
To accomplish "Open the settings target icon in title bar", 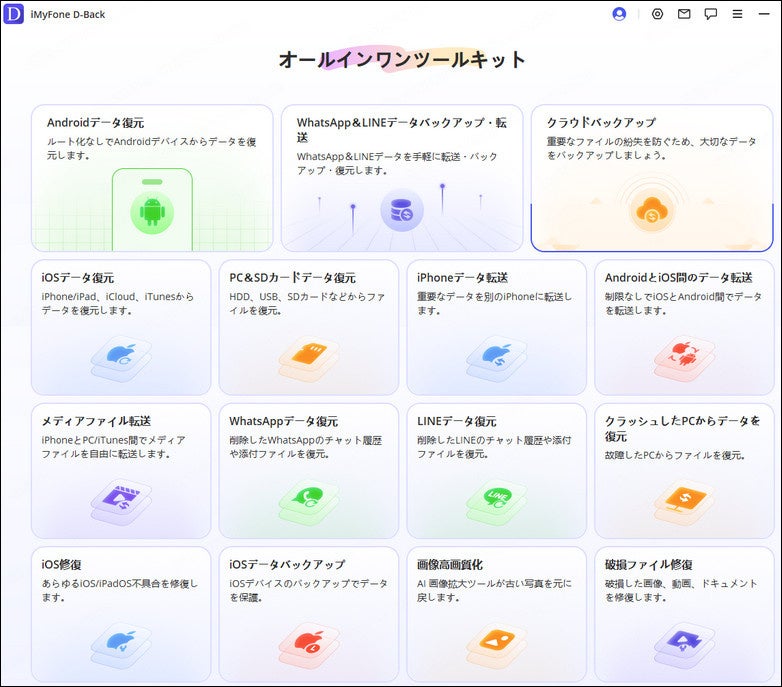I will tap(657, 14).
